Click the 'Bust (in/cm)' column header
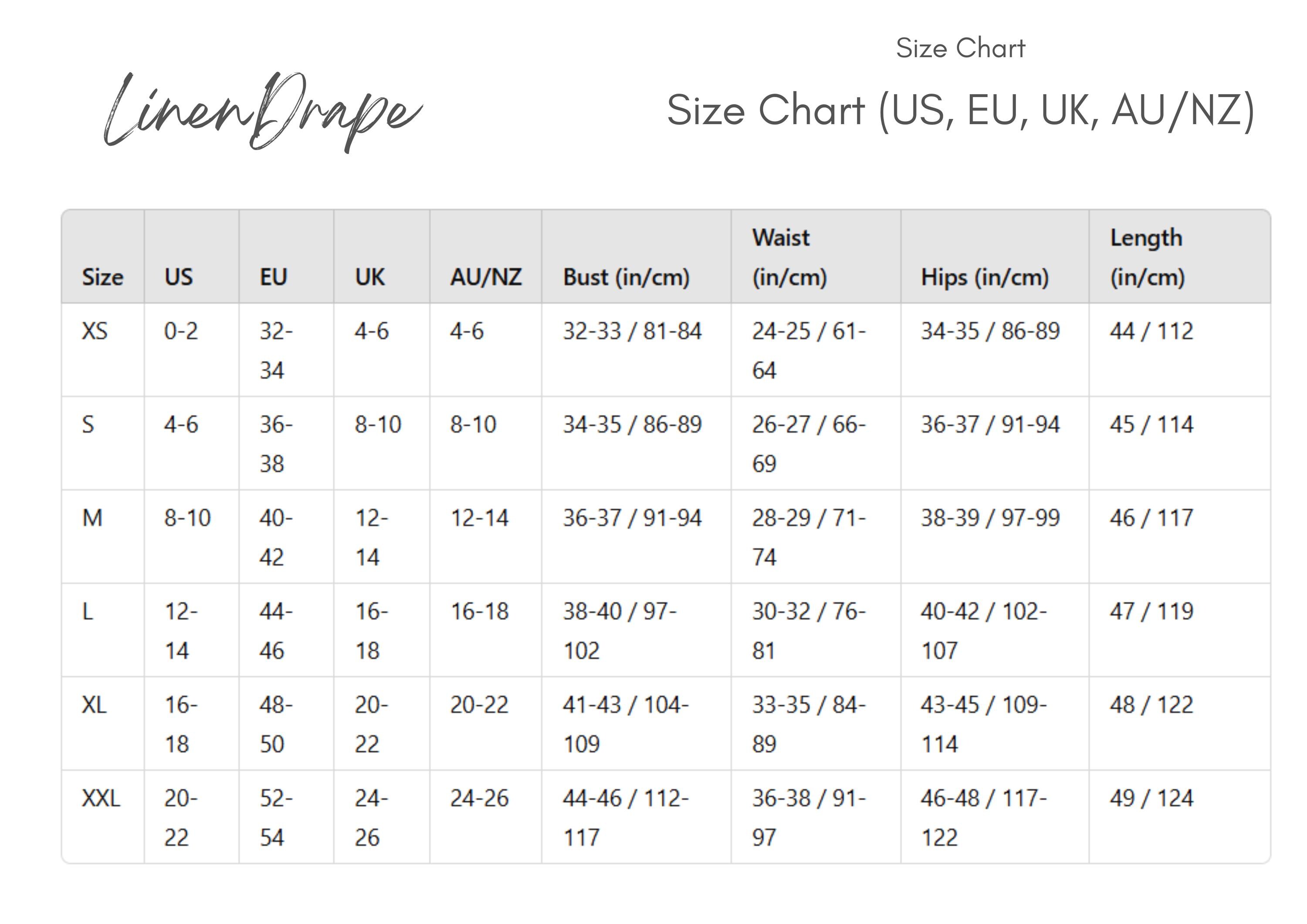This screenshot has height=924, width=1307. (x=626, y=277)
